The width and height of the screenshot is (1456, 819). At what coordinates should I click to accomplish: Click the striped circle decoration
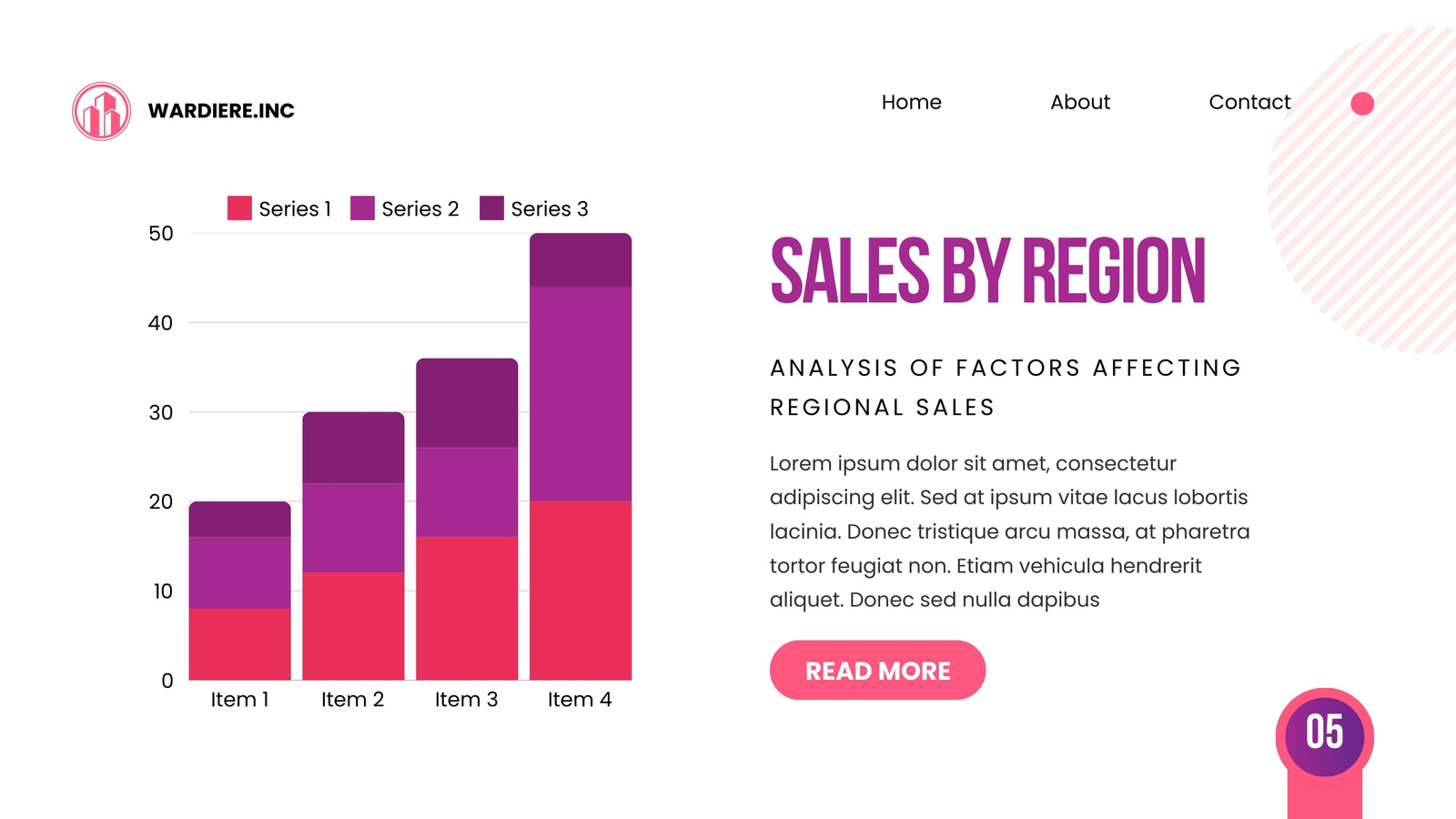click(x=1362, y=189)
